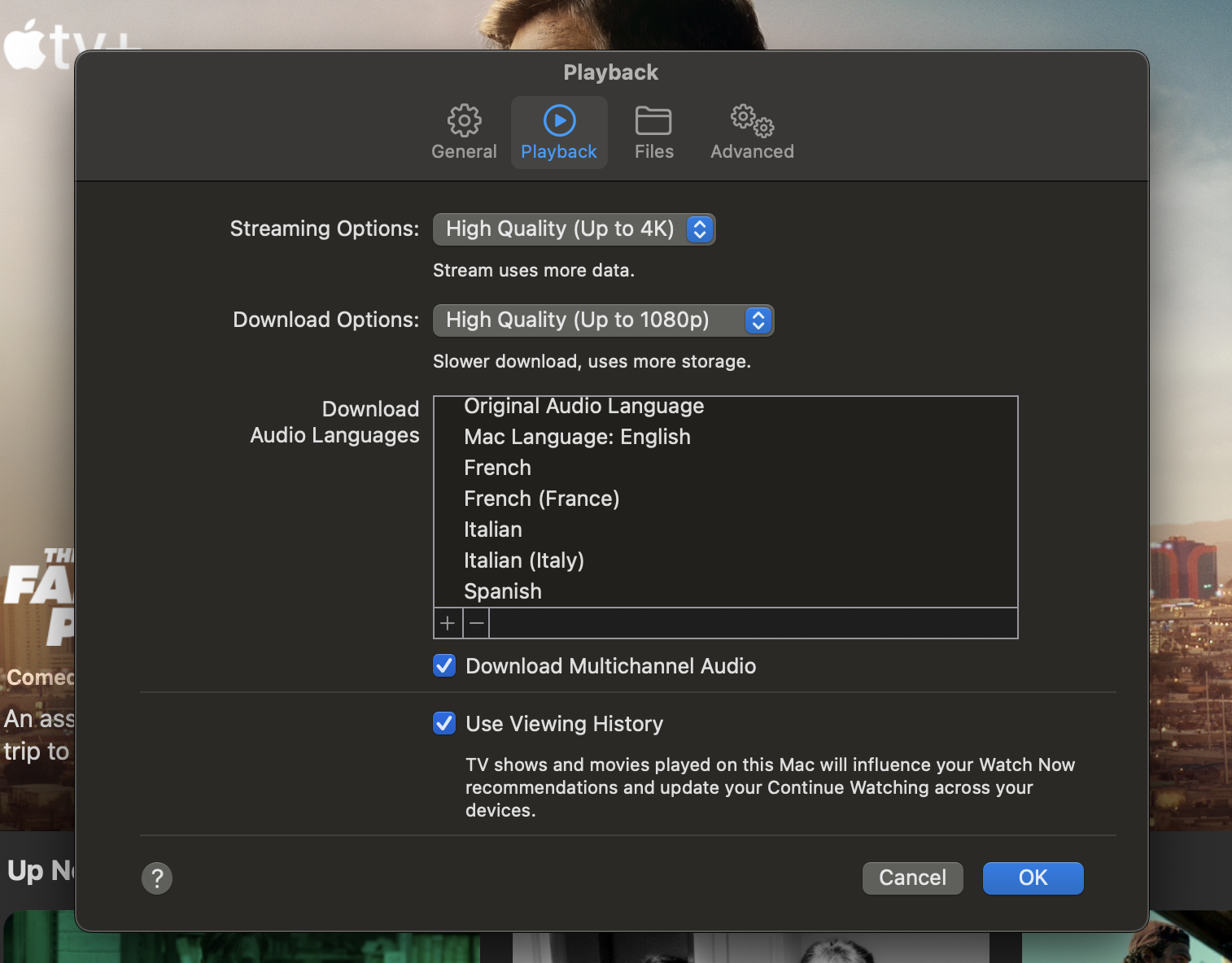The image size is (1232, 963).
Task: Confirm settings with the OK button
Action: pyautogui.click(x=1032, y=878)
